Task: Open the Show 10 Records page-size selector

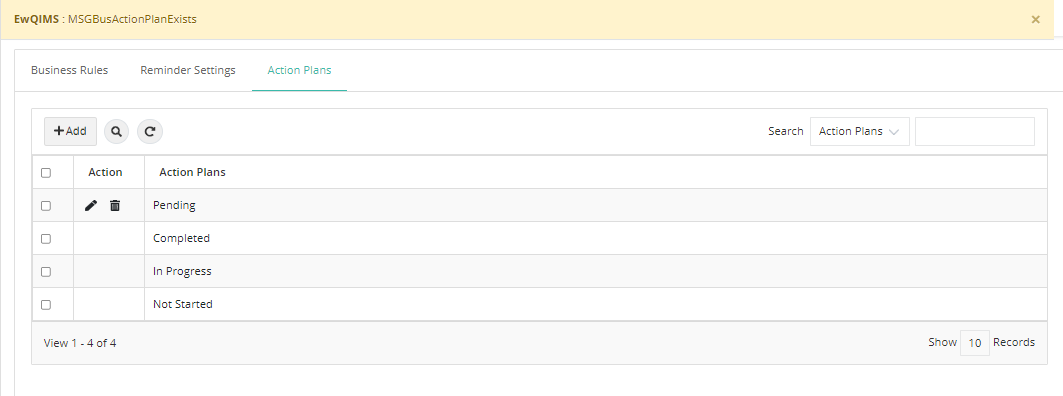Action: [x=975, y=343]
